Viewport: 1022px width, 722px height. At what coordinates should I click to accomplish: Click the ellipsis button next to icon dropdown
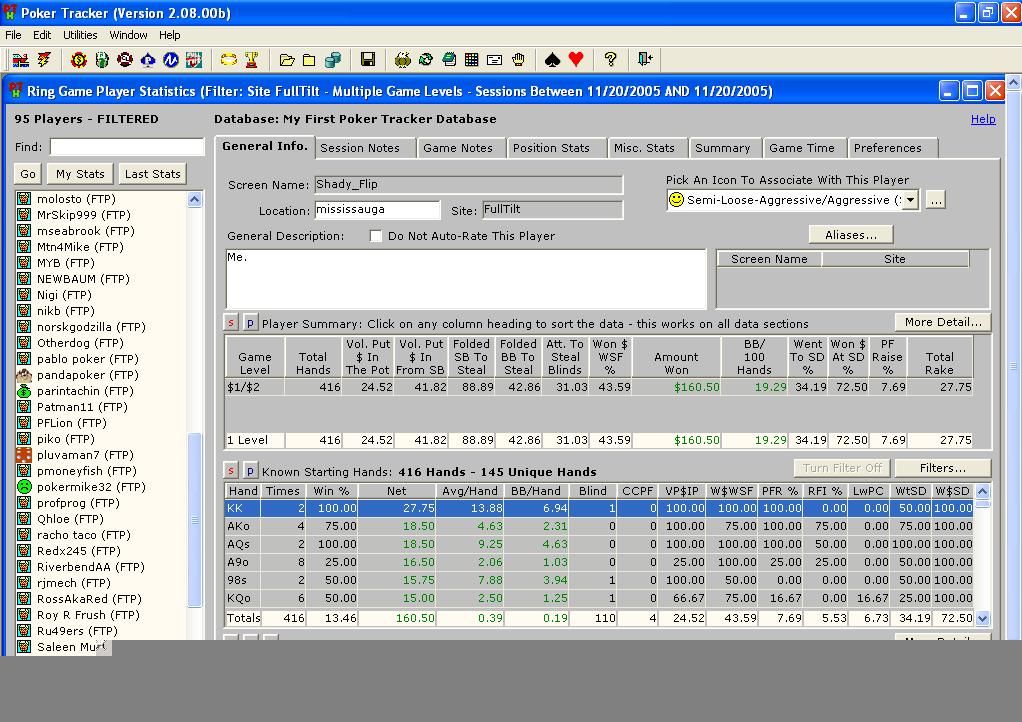pos(936,200)
